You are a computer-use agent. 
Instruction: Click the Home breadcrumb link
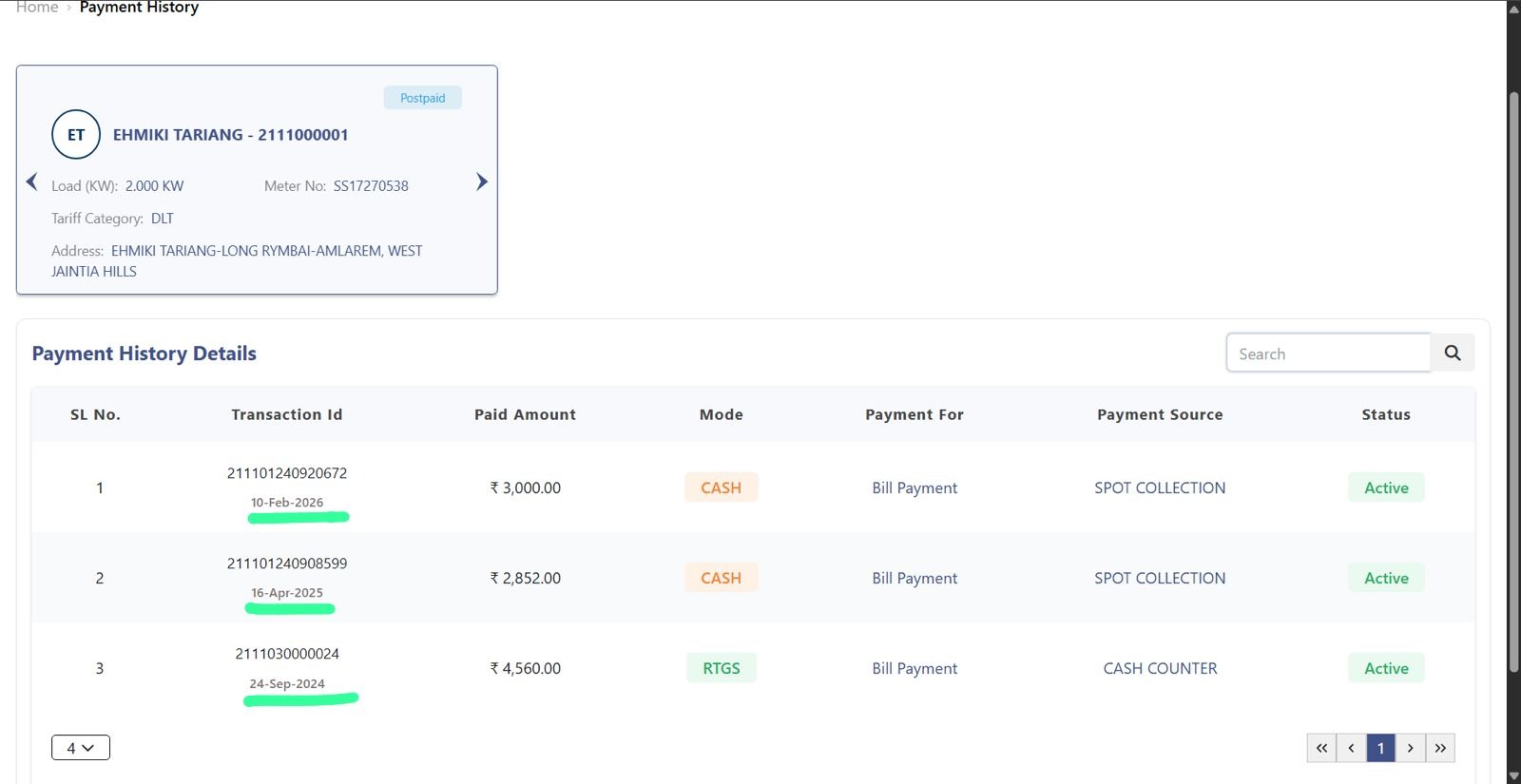click(x=37, y=8)
